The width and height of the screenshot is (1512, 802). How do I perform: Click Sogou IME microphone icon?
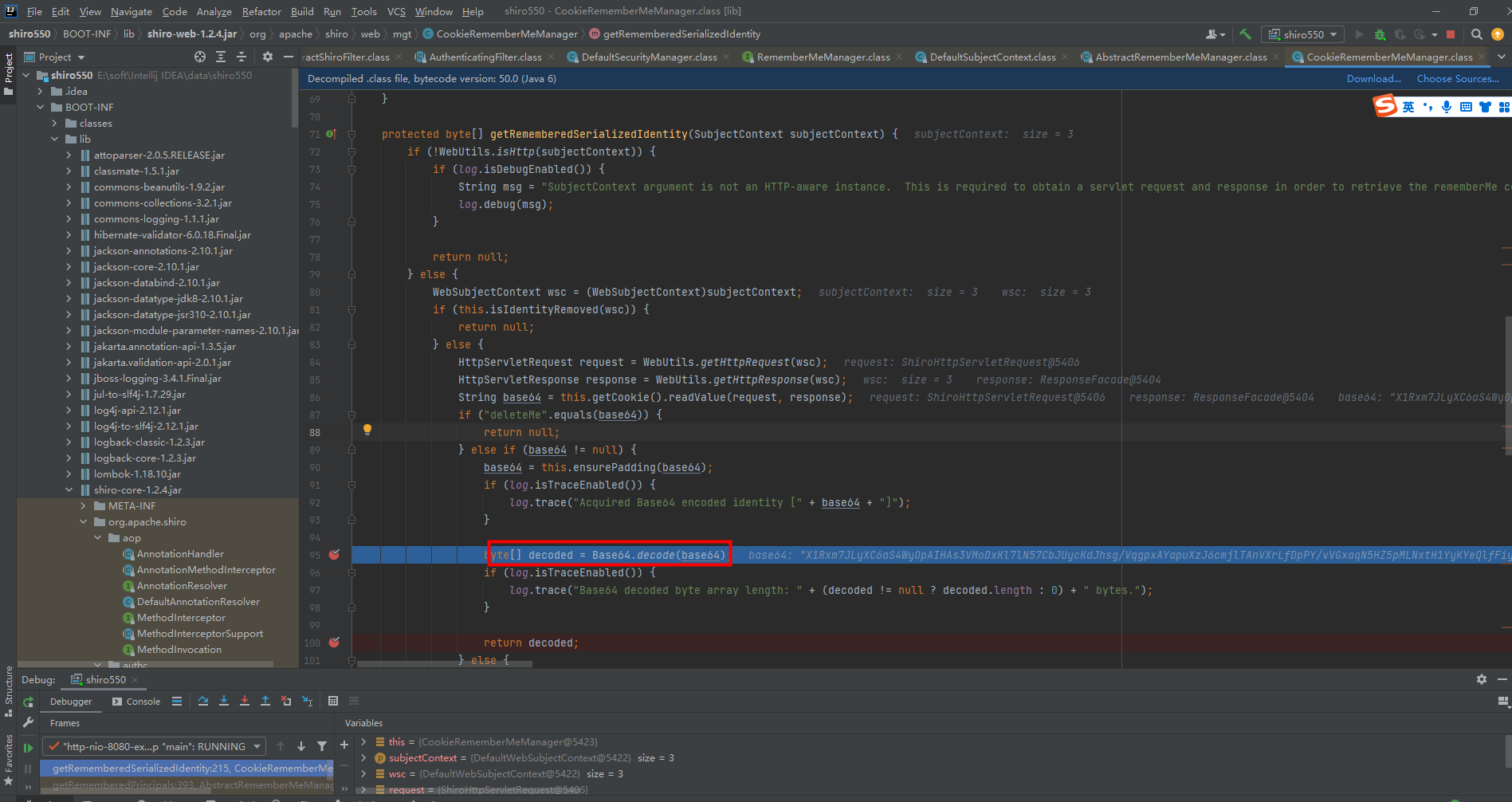(1446, 107)
